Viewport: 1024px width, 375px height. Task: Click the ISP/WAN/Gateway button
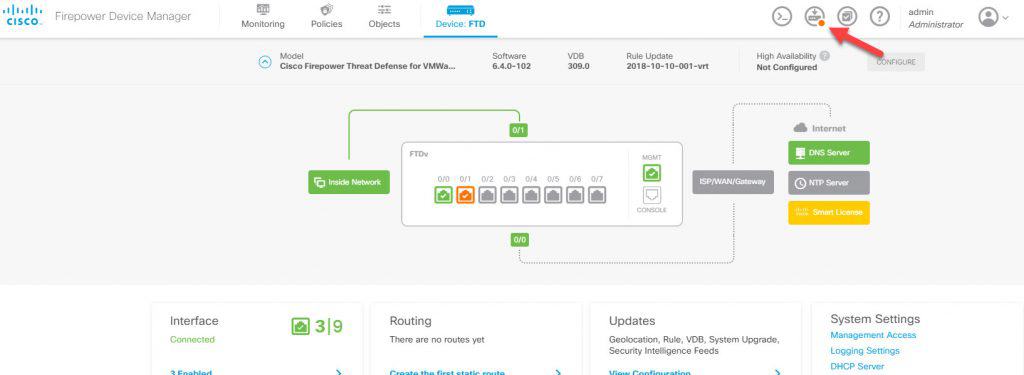pyautogui.click(x=733, y=182)
